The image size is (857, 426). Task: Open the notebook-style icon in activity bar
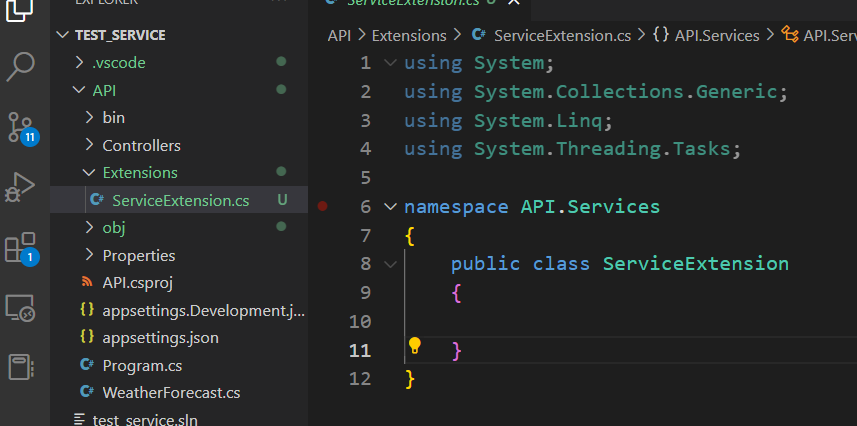pos(21,367)
